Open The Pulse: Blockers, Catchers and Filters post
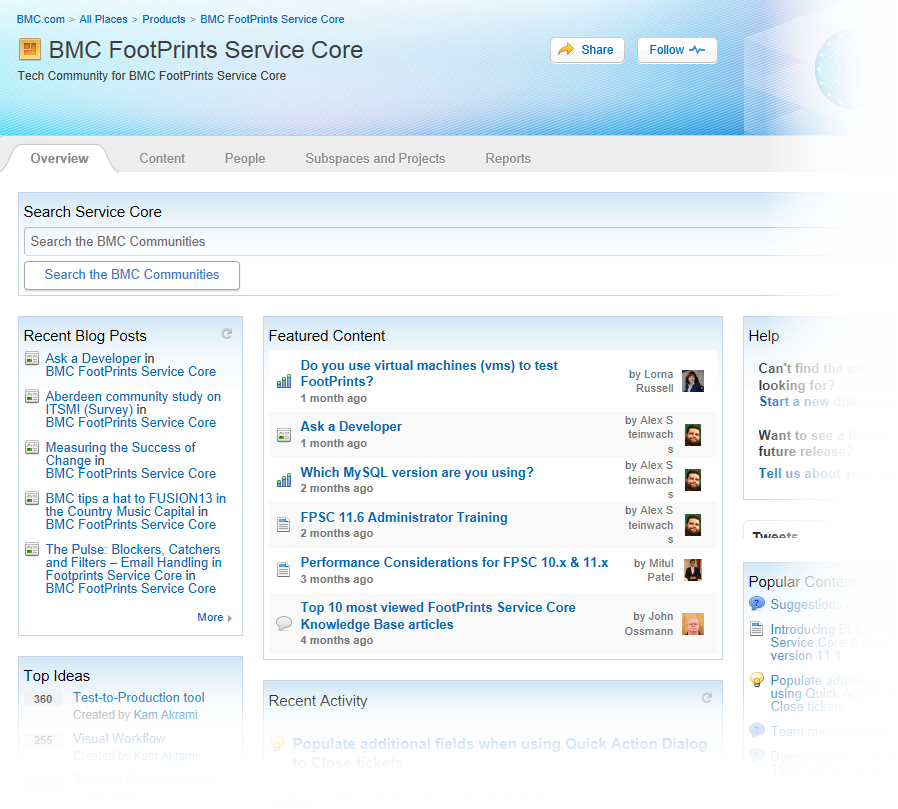898x809 pixels. point(133,562)
